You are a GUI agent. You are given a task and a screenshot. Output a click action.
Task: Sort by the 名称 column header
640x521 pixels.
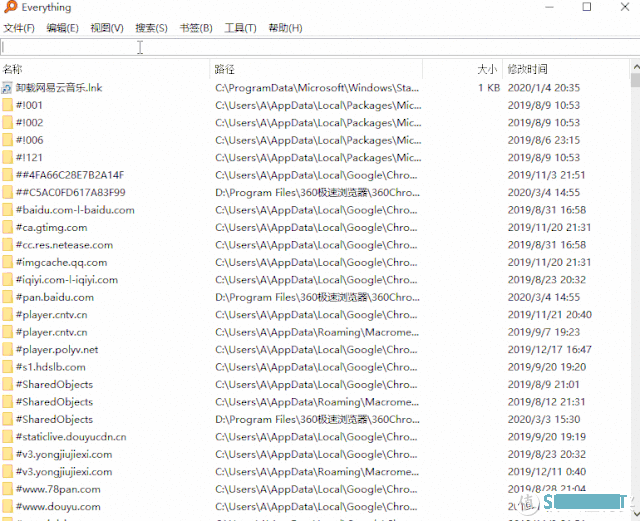coord(104,69)
